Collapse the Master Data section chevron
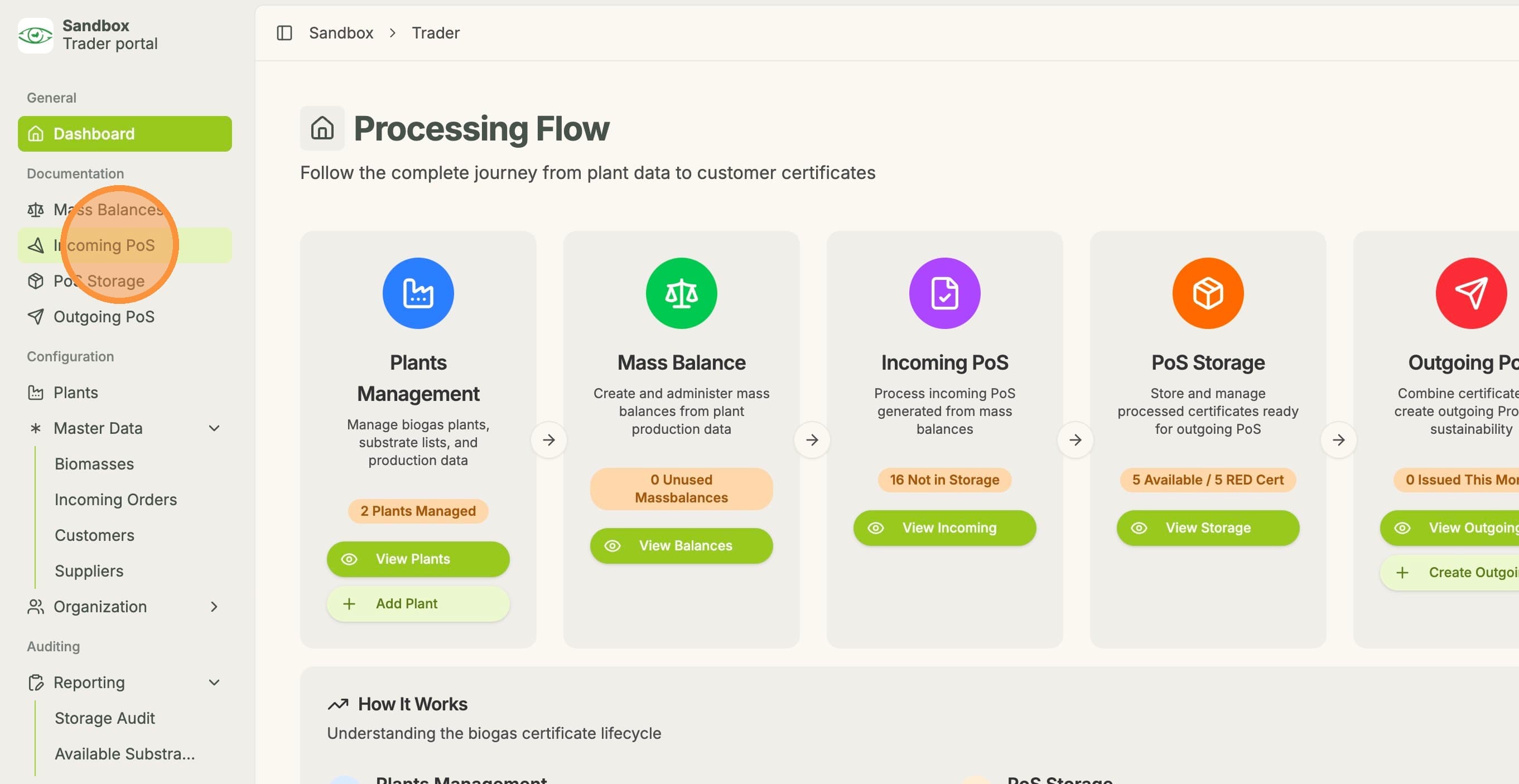Screen dimensions: 1519x784 pyautogui.click(x=214, y=428)
